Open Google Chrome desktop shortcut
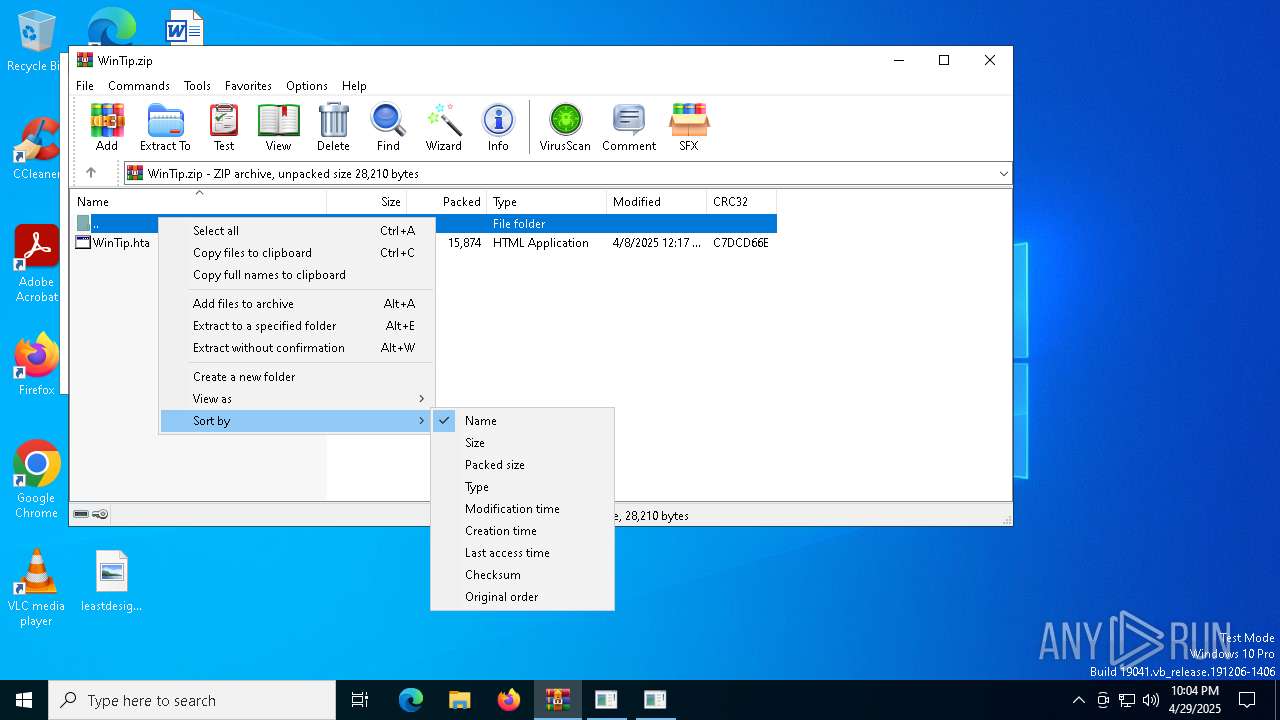This screenshot has height=720, width=1280. (x=36, y=480)
